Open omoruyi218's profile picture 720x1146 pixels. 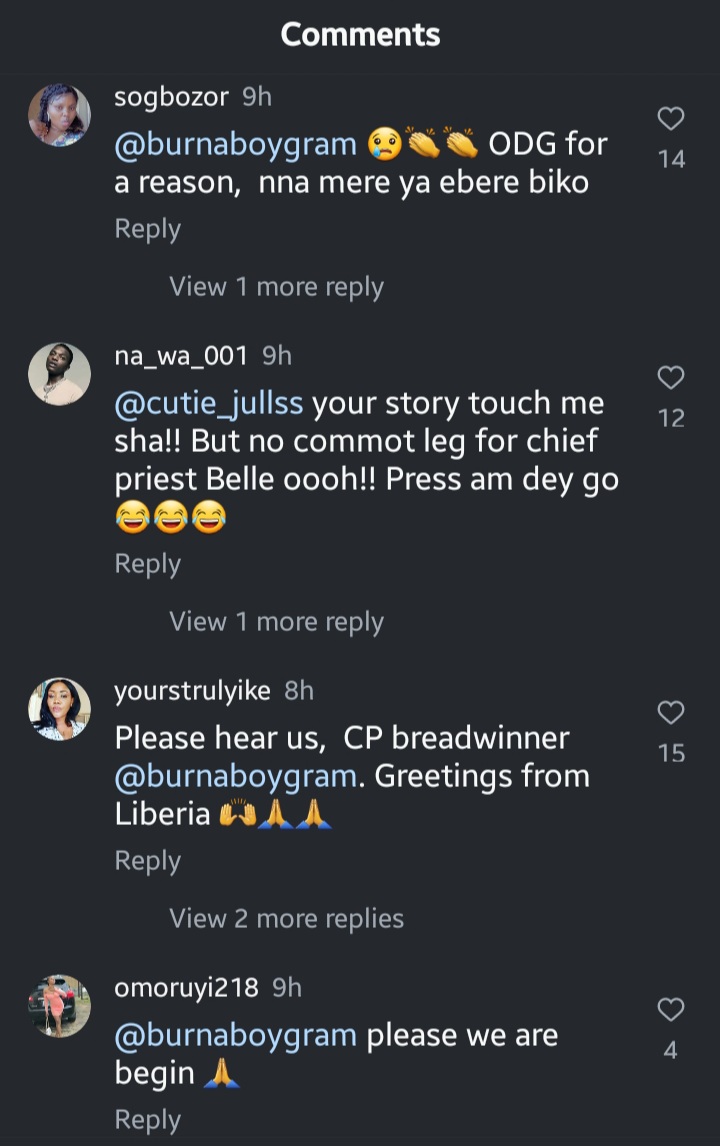[x=59, y=1006]
